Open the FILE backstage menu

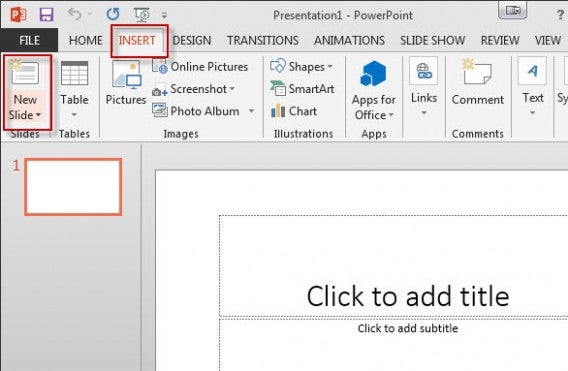(29, 40)
